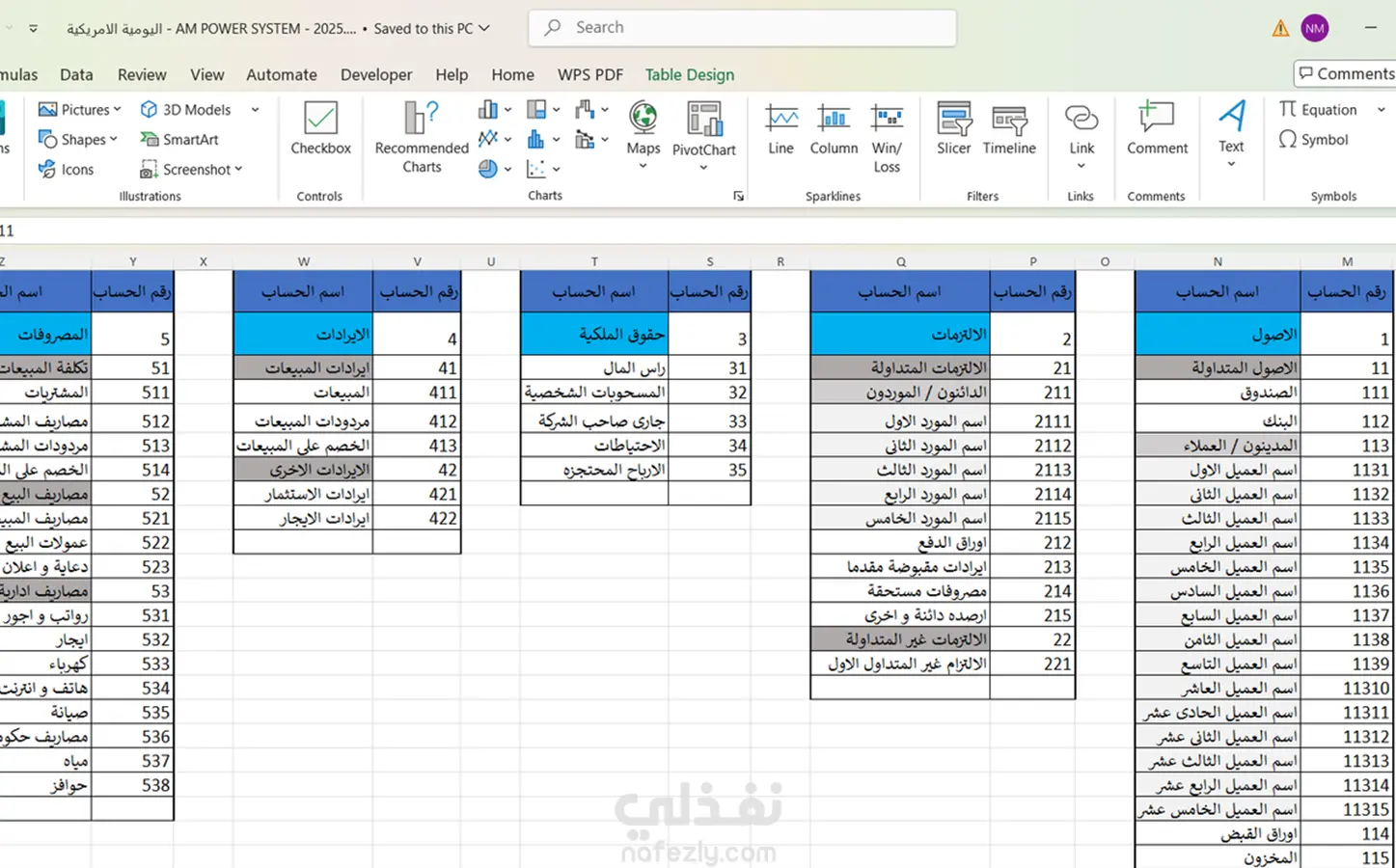Viewport: 1396px width, 868px height.
Task: Open the Shapes gallery
Action: [x=77, y=140]
